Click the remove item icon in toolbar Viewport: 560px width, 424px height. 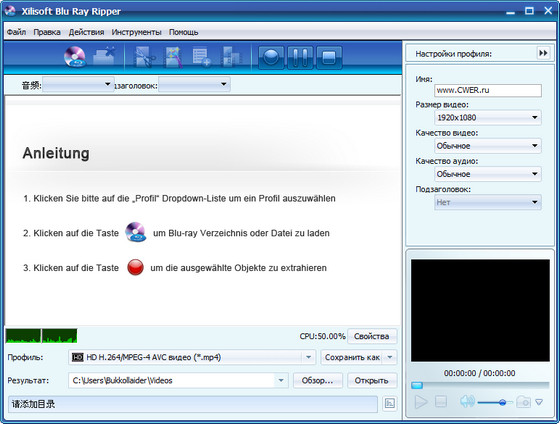point(104,56)
